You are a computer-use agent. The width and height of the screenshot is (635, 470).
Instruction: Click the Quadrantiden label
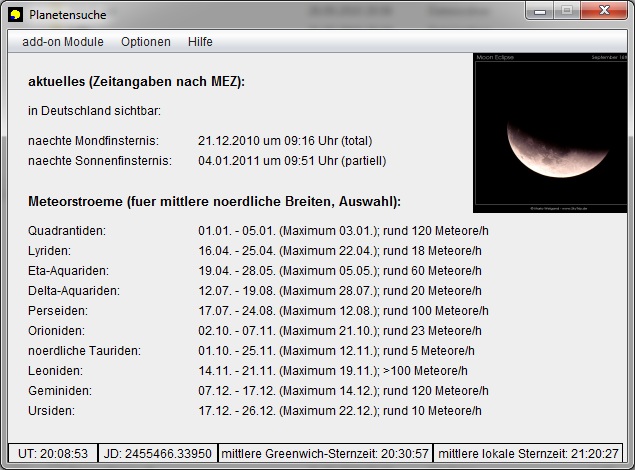coord(67,231)
